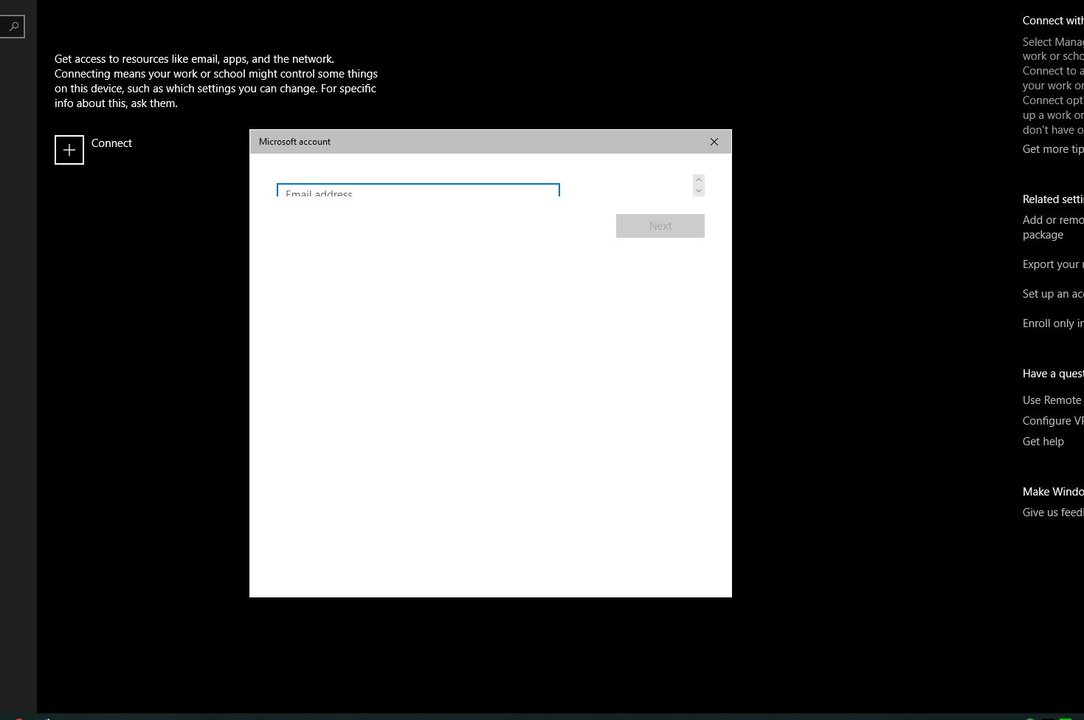Click the Microsoft account title text
This screenshot has width=1084, height=720.
tap(295, 142)
